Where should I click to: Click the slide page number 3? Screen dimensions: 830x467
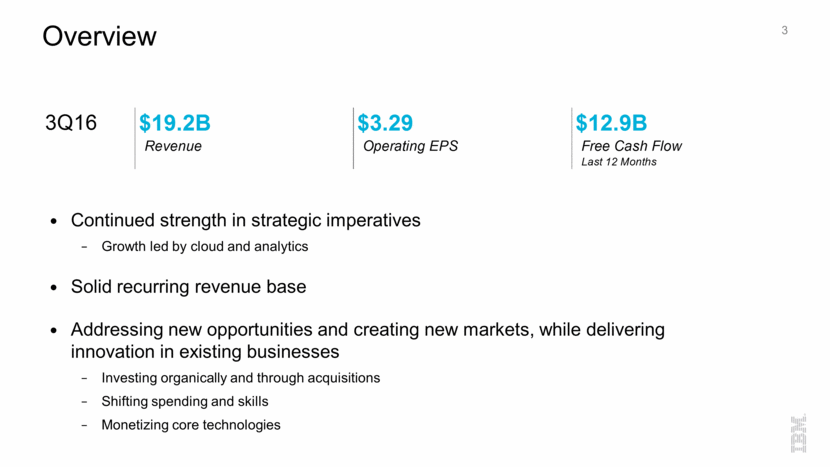click(785, 31)
